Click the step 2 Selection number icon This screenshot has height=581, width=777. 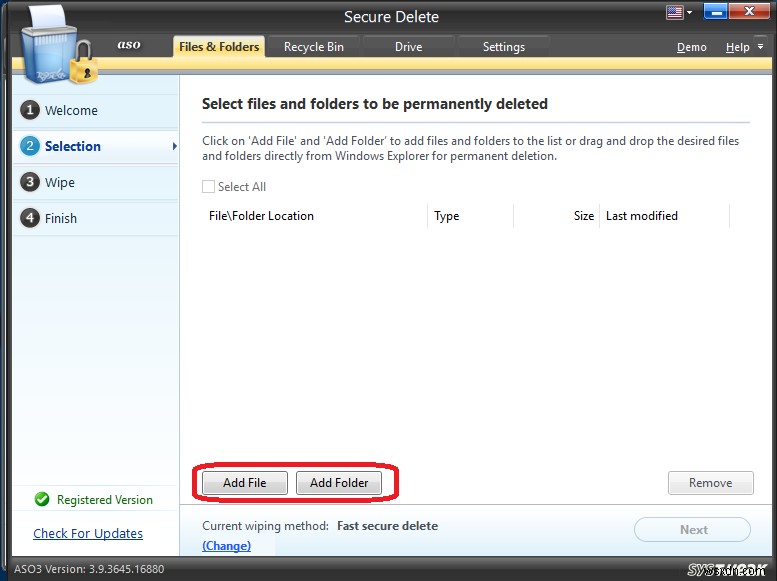click(x=30, y=146)
